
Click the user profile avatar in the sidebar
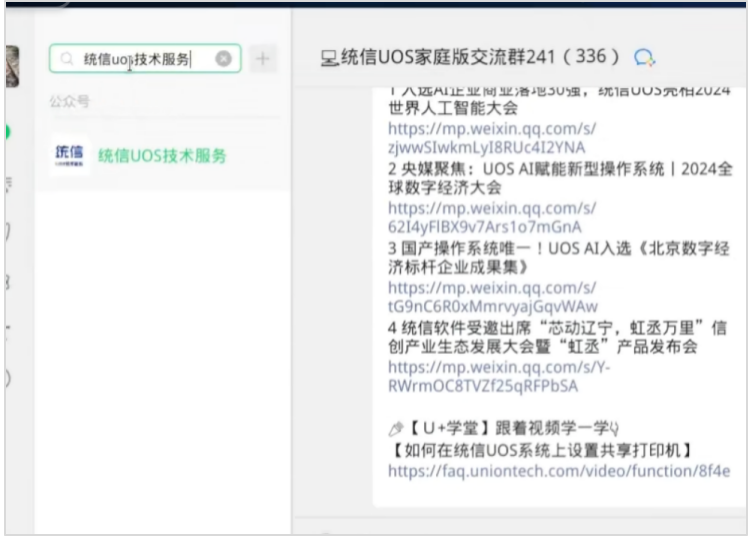pyautogui.click(x=13, y=66)
